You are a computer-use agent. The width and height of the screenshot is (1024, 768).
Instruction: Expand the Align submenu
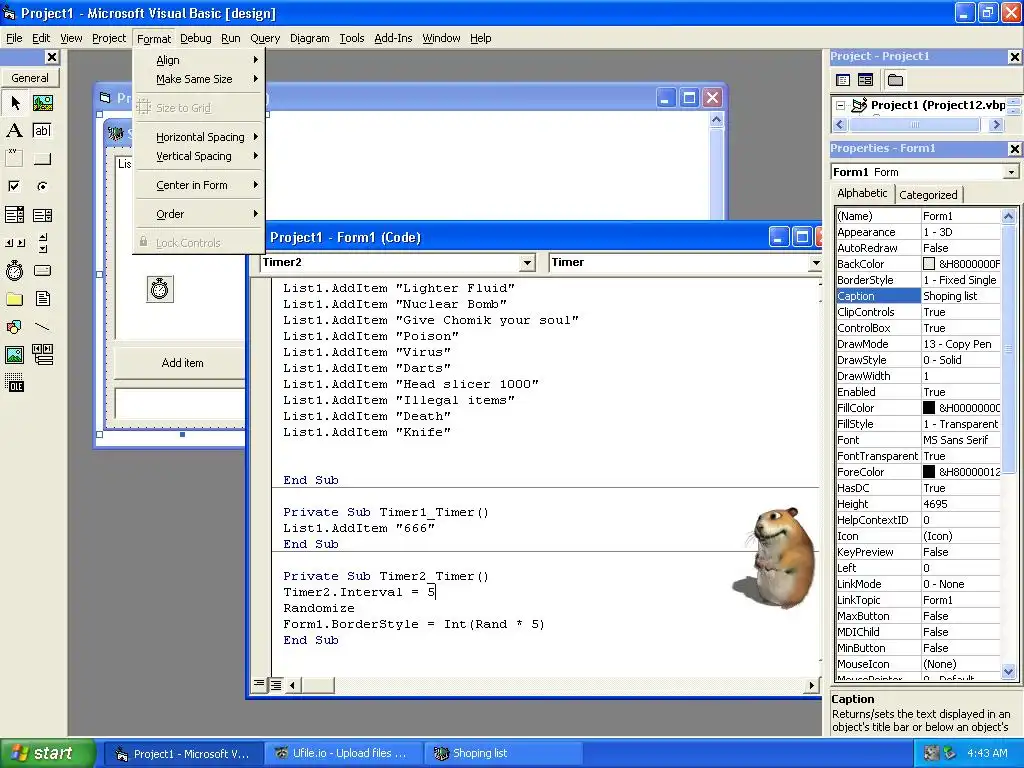click(x=199, y=60)
